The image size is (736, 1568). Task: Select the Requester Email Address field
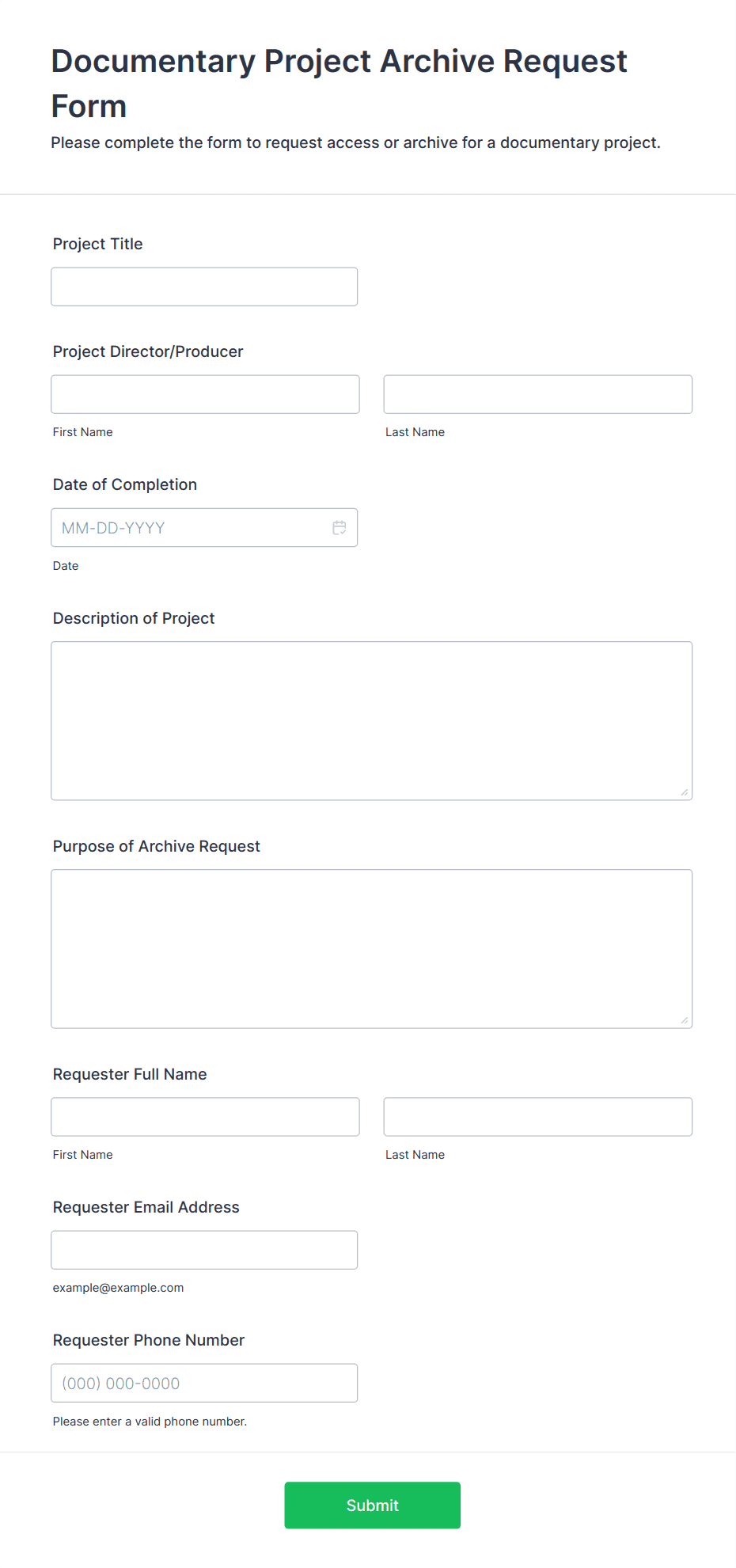[204, 1250]
